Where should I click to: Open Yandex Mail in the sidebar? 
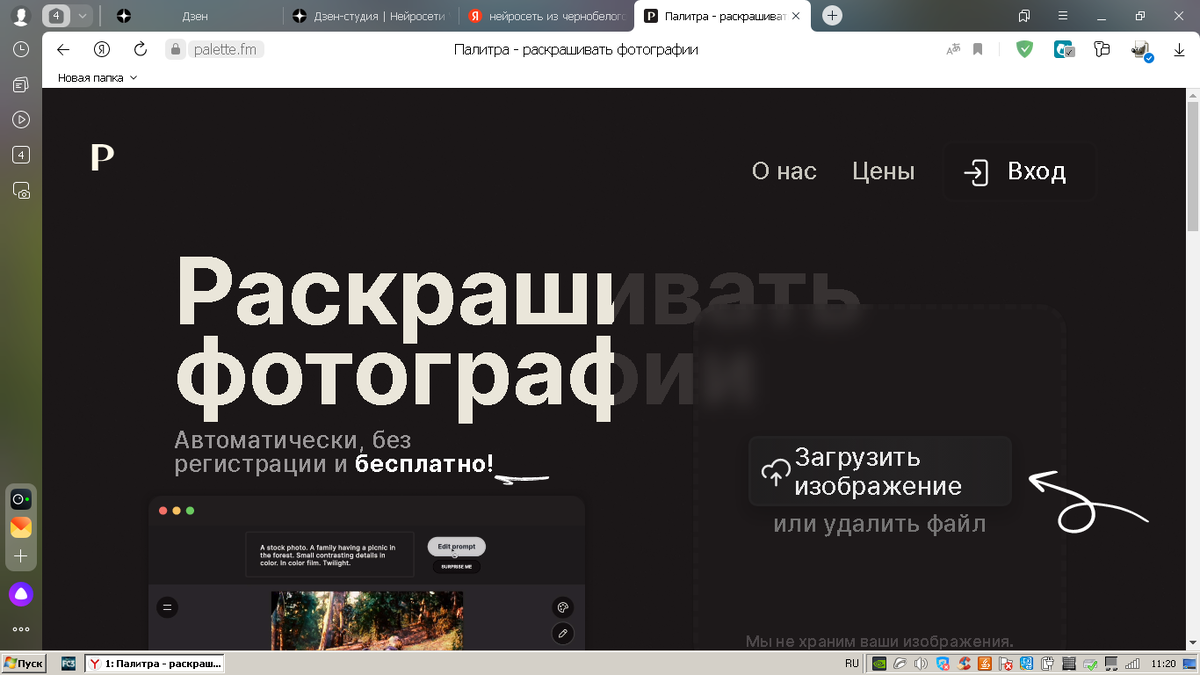(21, 527)
